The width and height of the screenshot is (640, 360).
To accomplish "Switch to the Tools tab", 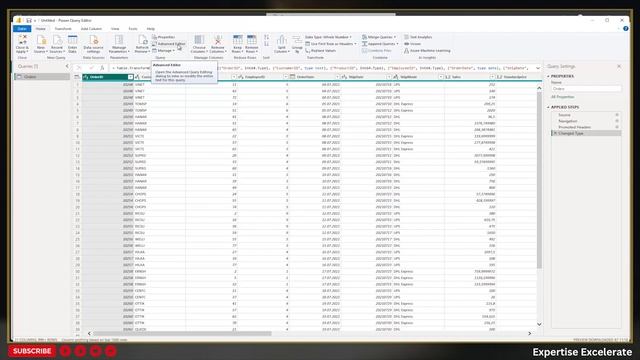I will click(133, 29).
